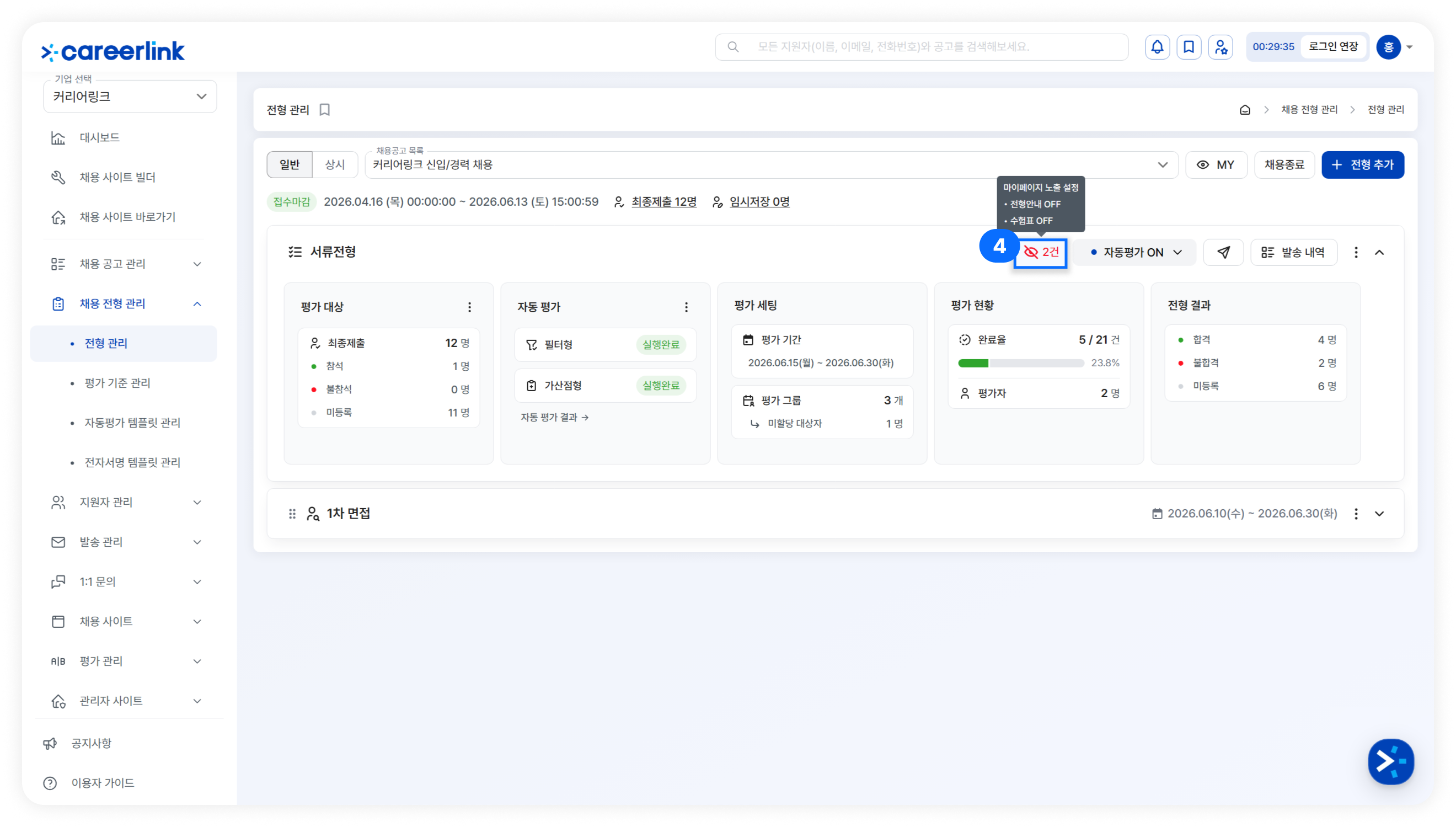Click the 평가 그룹 3 개 row
Screen dimensions: 1456x827
coord(822,401)
